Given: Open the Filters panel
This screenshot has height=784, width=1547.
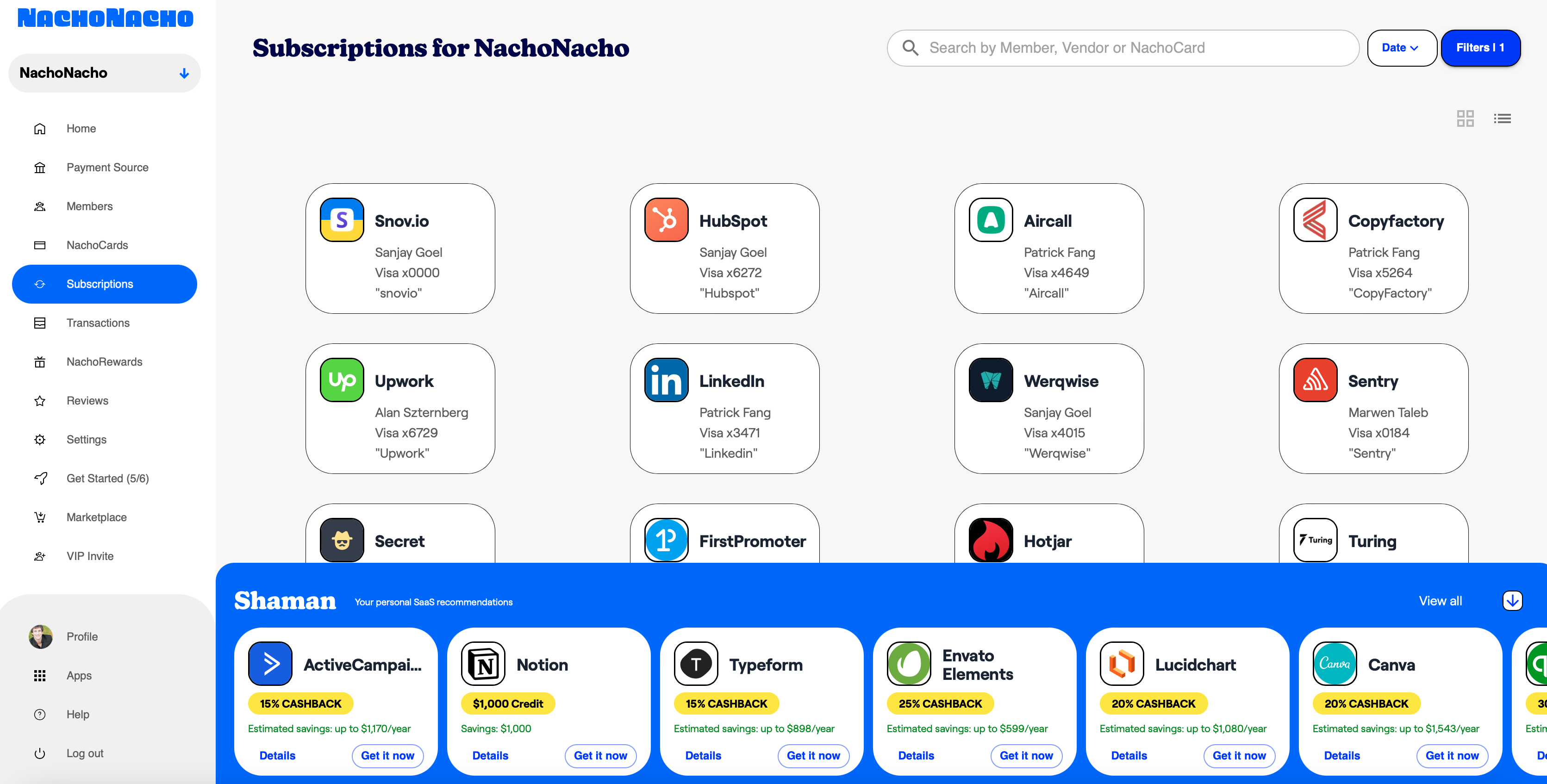Looking at the screenshot, I should [1480, 47].
